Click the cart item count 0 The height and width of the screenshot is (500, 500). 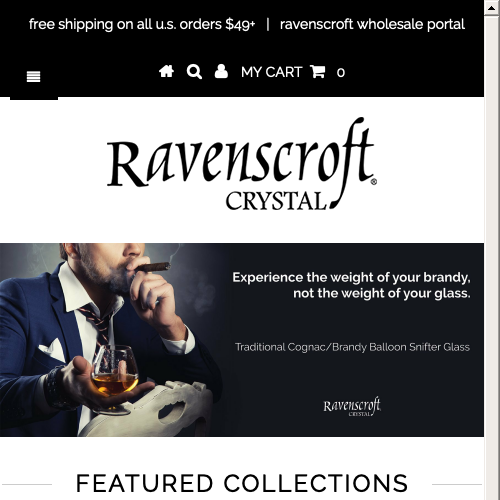340,72
